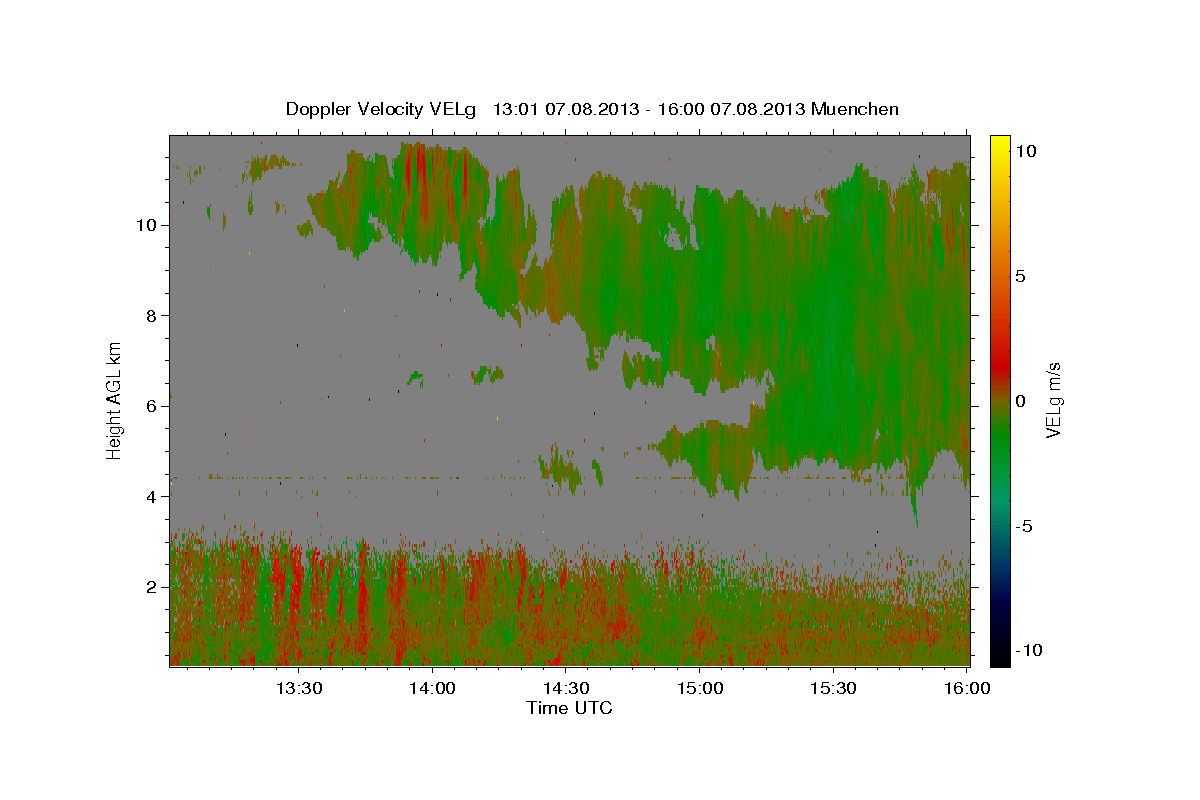The height and width of the screenshot is (800, 1200).
Task: Click the 'VELg m/s' colorbar label
Action: 1053,400
